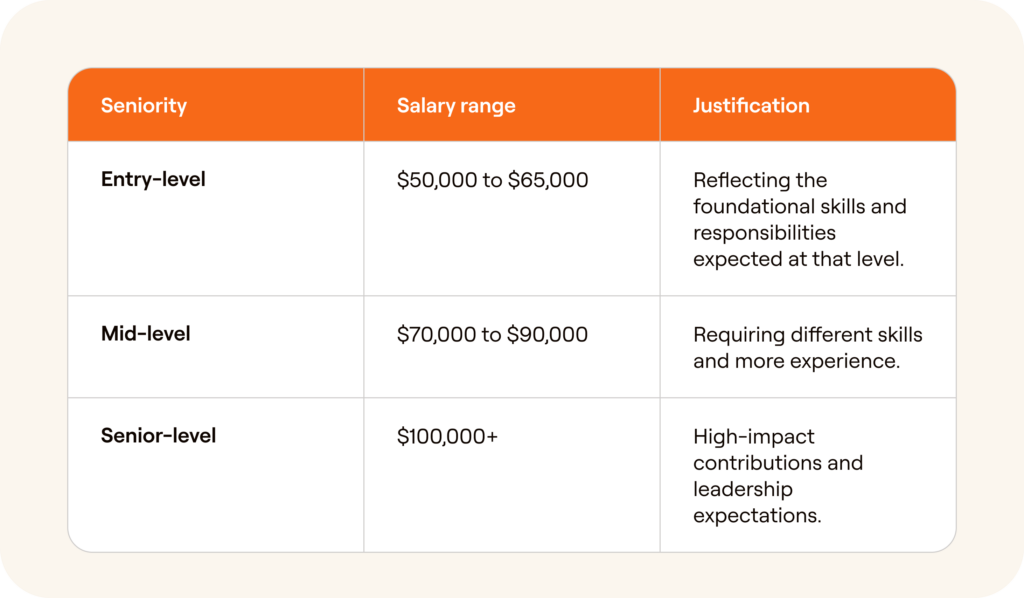Click the word 'responsibilities' in Entry-level row
The image size is (1024, 598).
tap(764, 233)
